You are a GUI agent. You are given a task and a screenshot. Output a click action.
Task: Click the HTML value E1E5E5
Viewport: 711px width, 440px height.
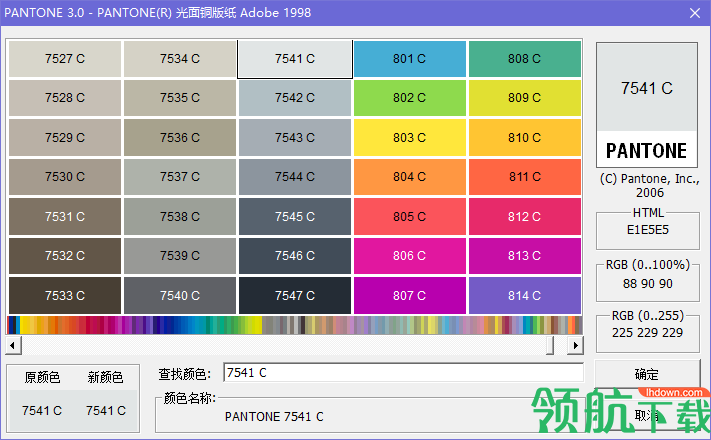648,230
